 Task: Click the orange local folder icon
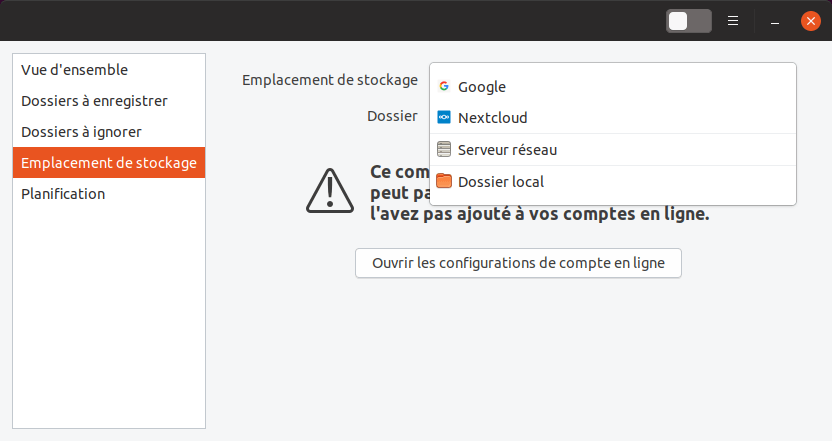(x=444, y=182)
